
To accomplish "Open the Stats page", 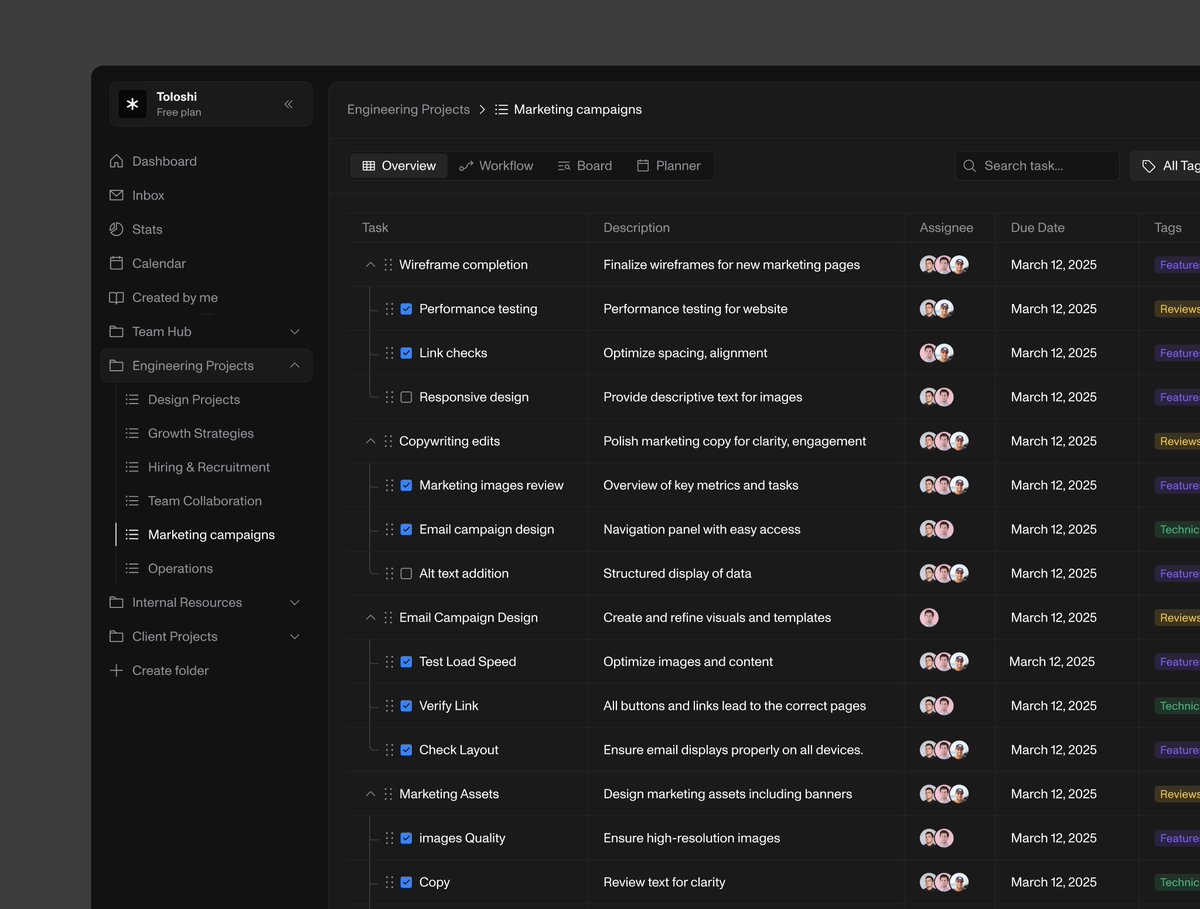I will pyautogui.click(x=148, y=229).
